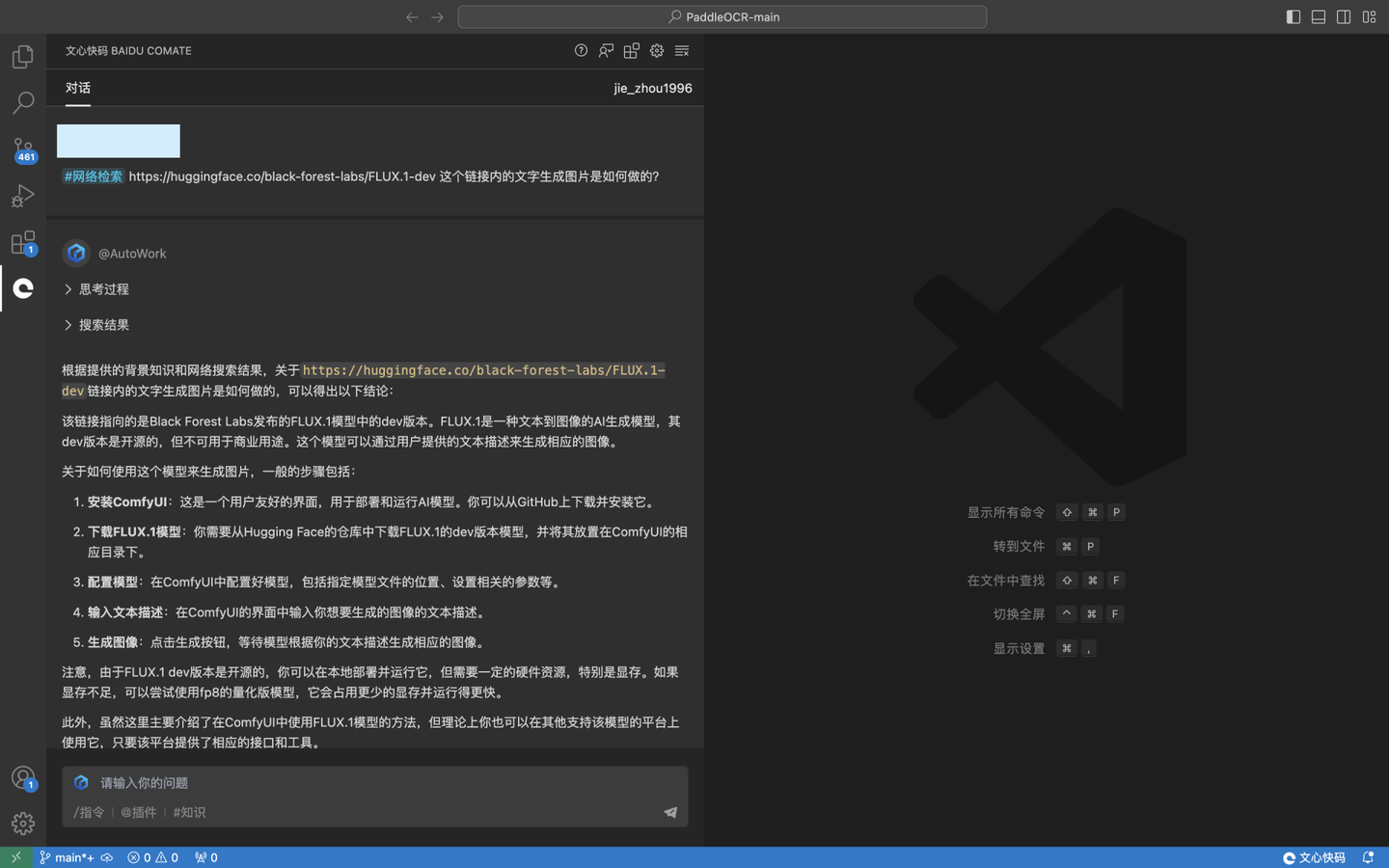Toggle the primary side bar layout icon
Screen dimensions: 1389x868
1294,16
